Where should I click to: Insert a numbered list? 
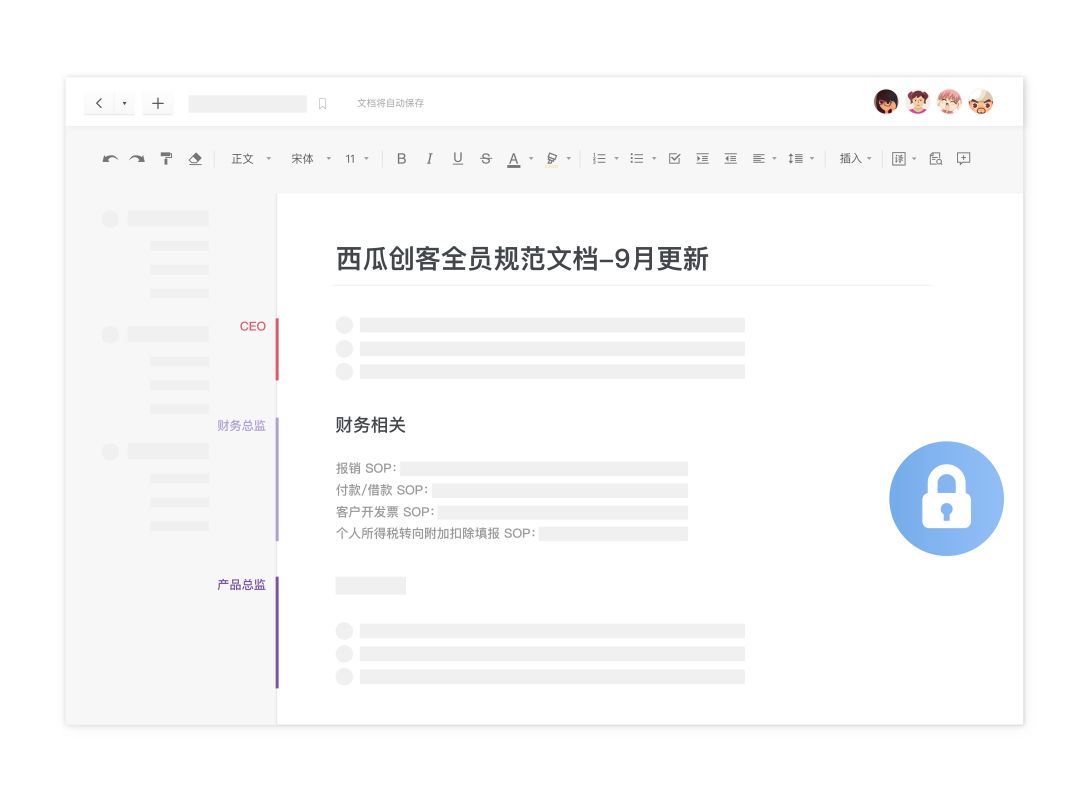tap(599, 159)
